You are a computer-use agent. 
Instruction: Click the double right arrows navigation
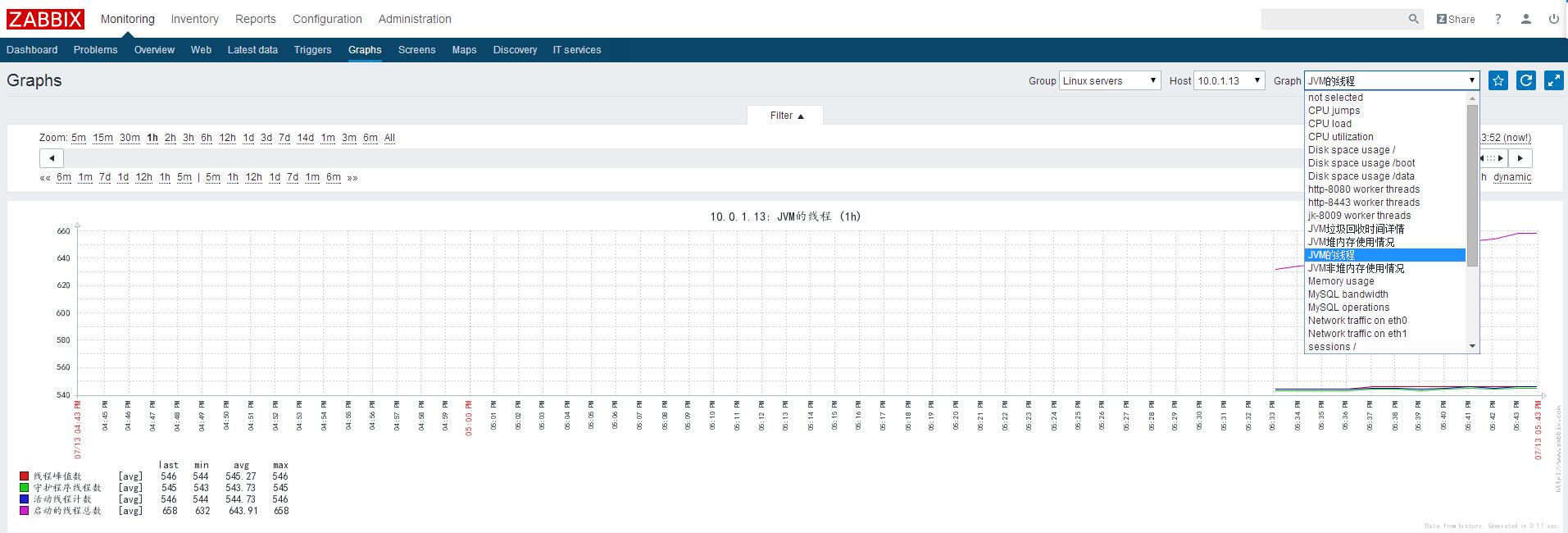point(352,178)
